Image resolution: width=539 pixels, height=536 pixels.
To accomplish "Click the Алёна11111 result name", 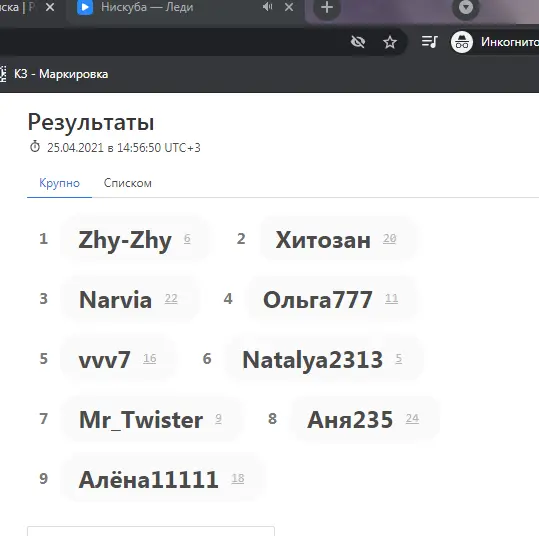I will click(148, 480).
